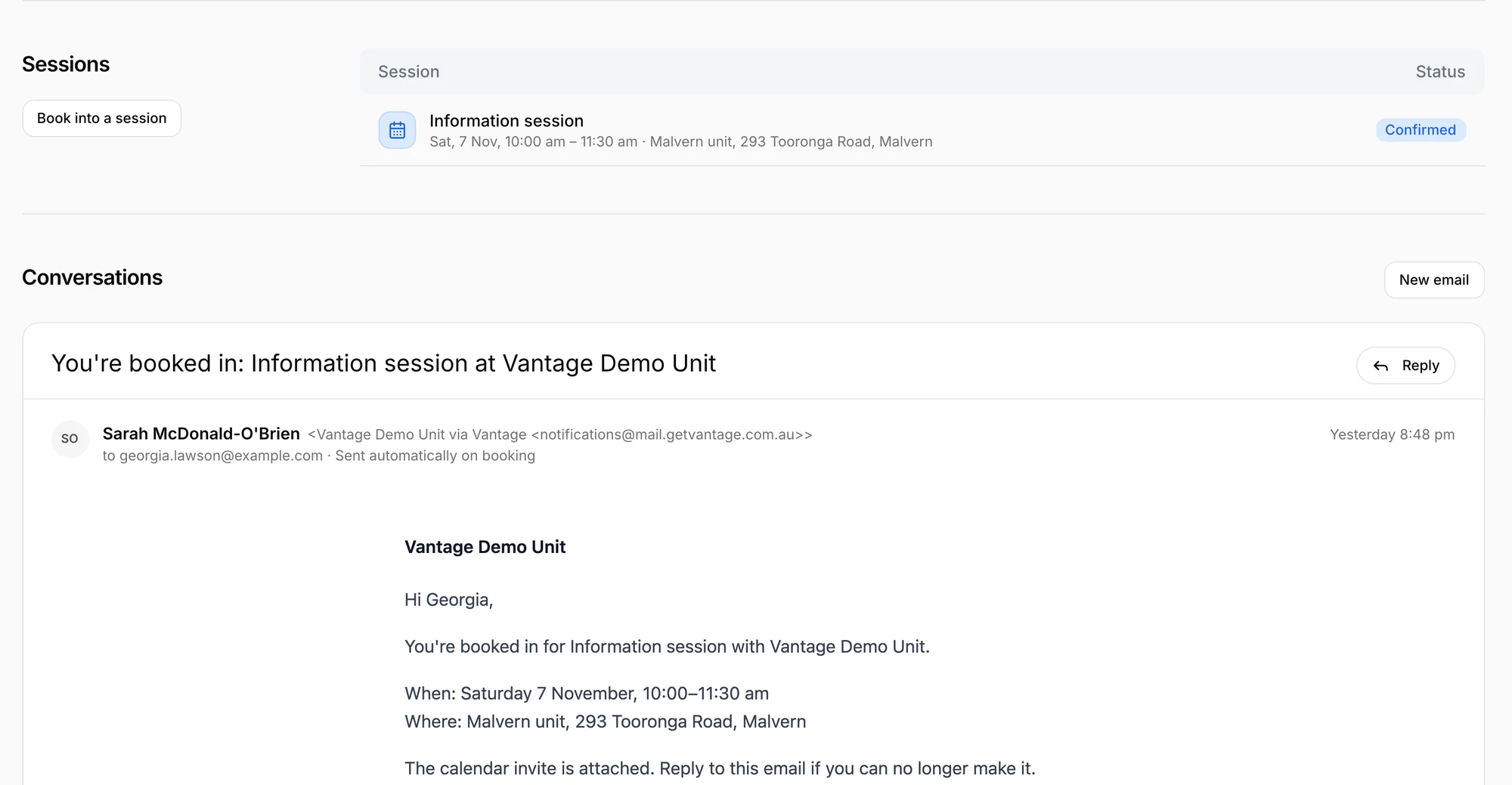Open the Information session row title
Image resolution: width=1512 pixels, height=785 pixels.
507,121
